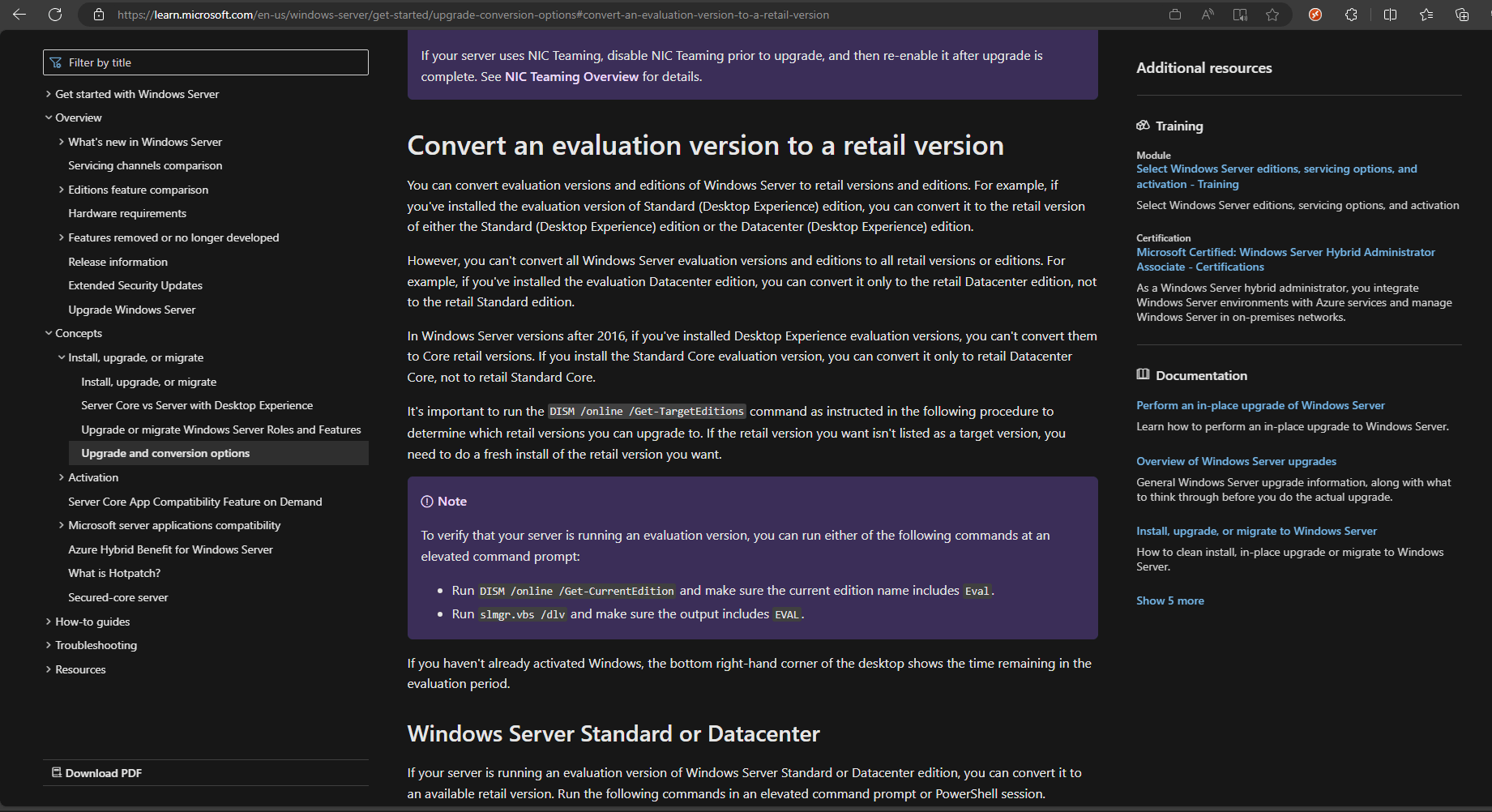Viewport: 1492px width, 812px height.
Task: Open What is Hotpatch? page
Action: 114,573
